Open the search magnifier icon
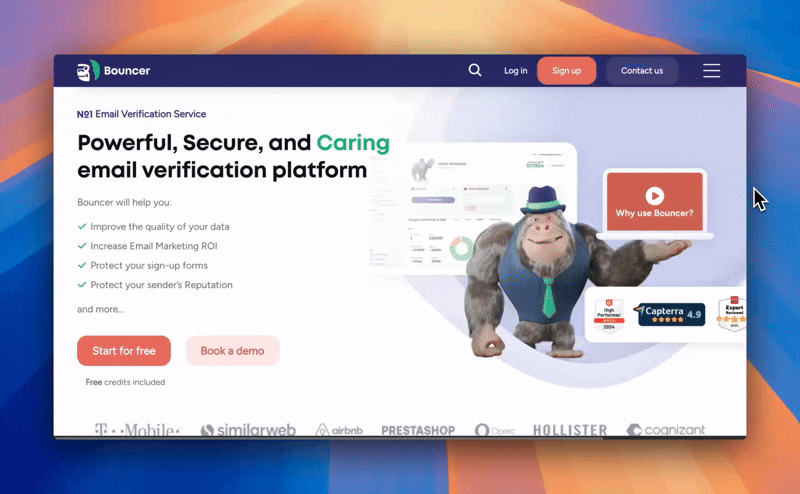Screen dimensions: 800x494 coord(475,70)
